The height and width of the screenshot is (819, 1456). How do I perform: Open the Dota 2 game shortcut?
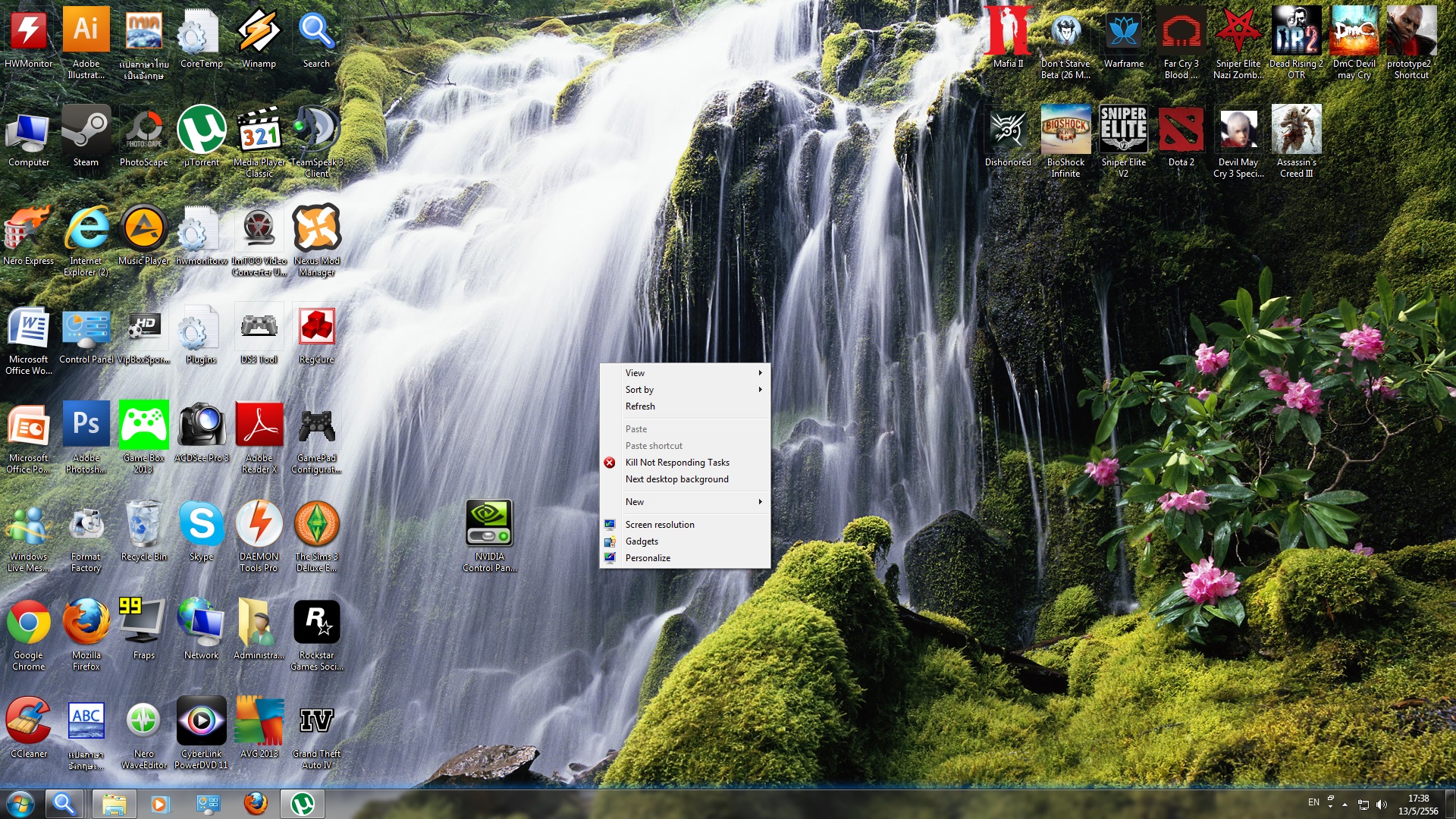tap(1181, 130)
